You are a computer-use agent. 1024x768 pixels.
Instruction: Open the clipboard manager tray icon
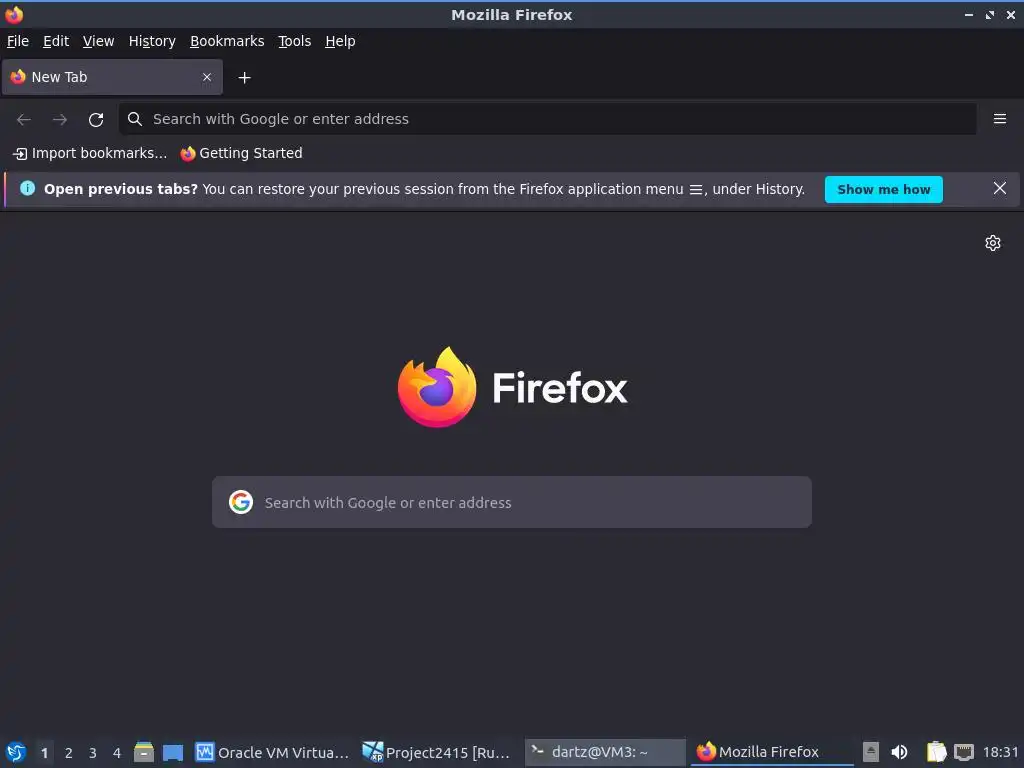point(936,752)
